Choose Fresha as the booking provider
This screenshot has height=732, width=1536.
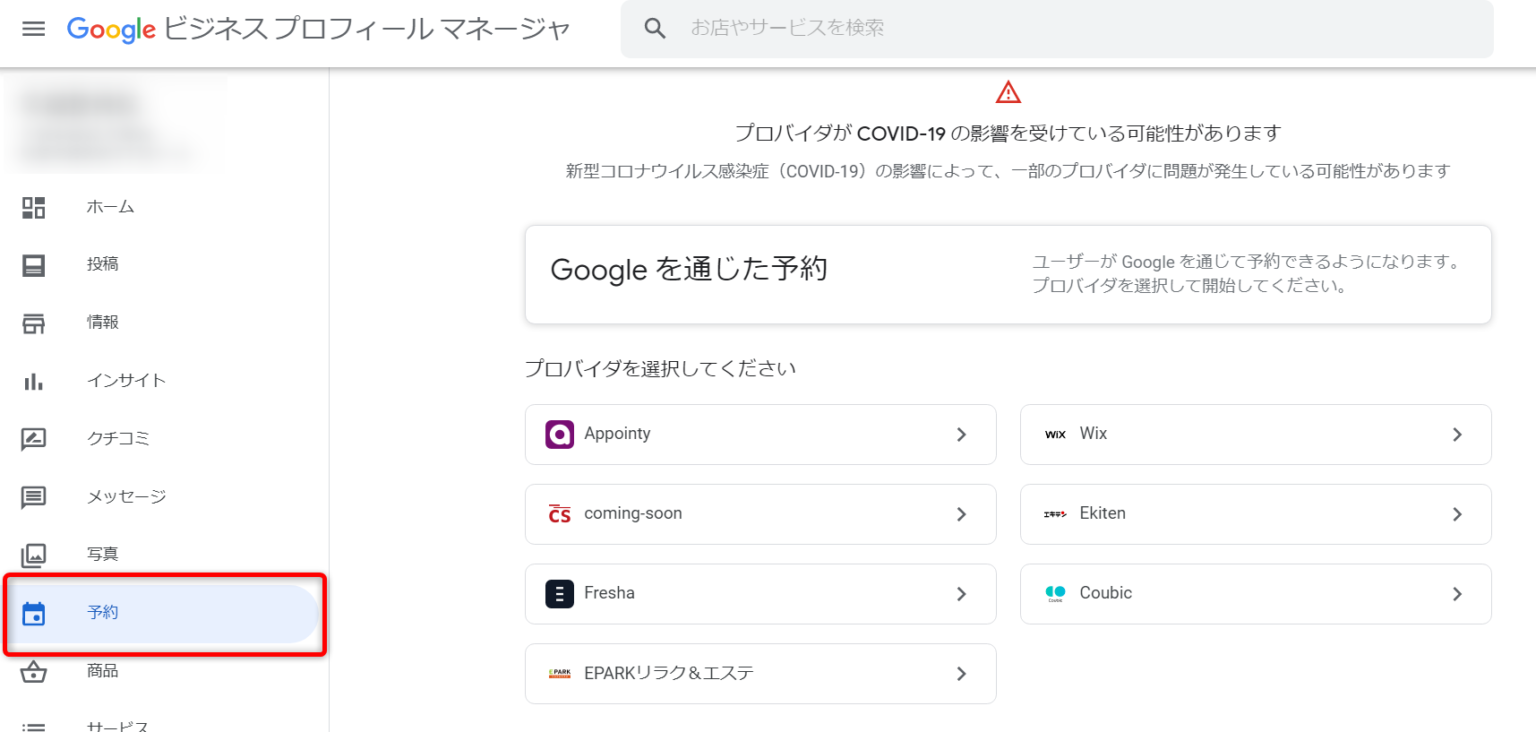(x=760, y=594)
